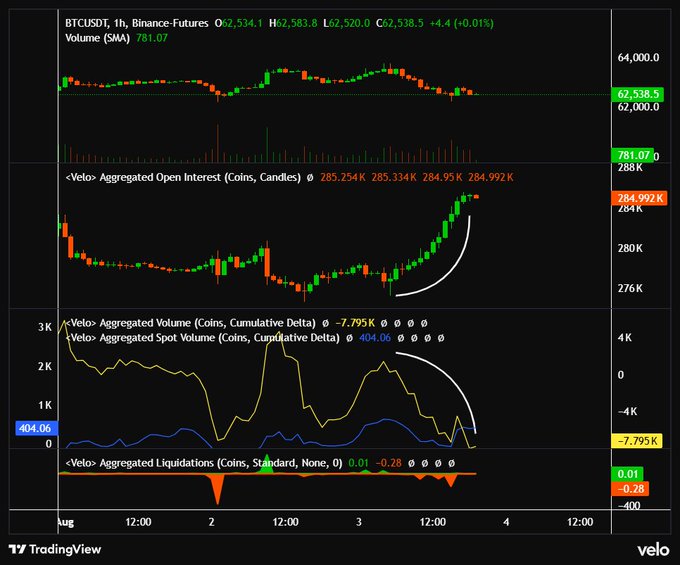680x565 pixels.
Task: Click the -4K right axis label
Action: [628, 412]
